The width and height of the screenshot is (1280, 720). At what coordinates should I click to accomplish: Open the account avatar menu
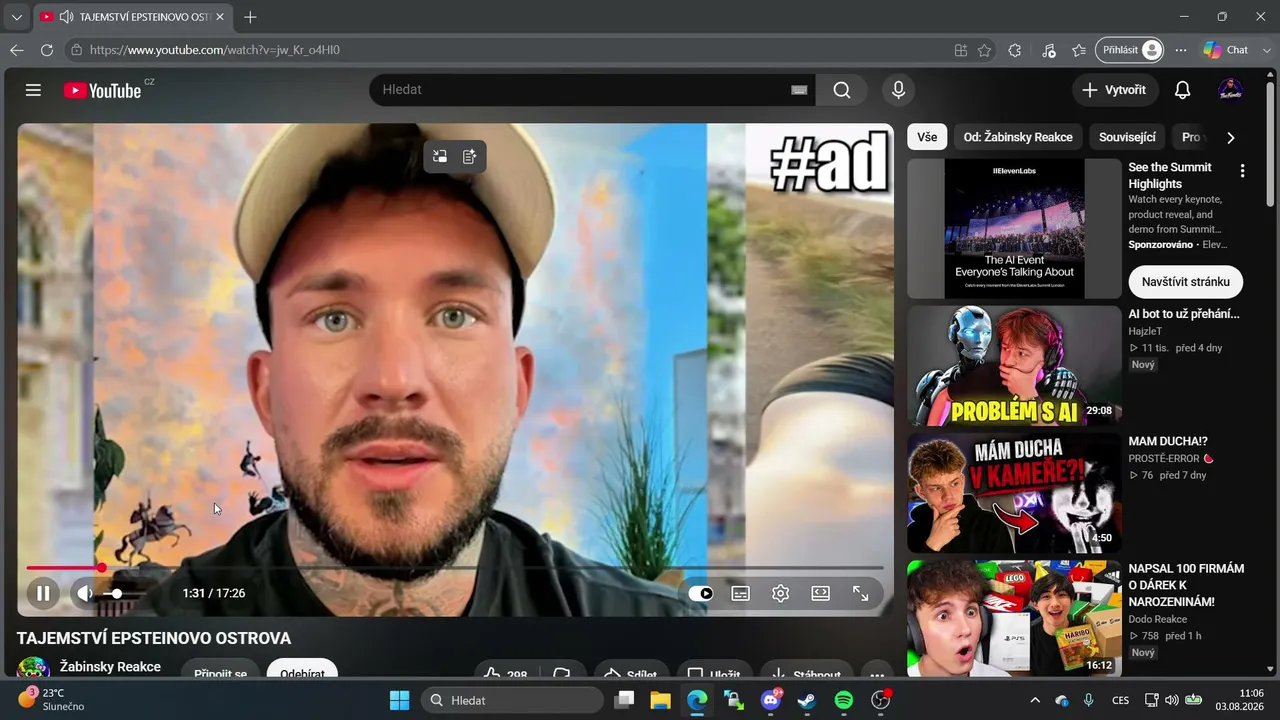pos(1231,90)
